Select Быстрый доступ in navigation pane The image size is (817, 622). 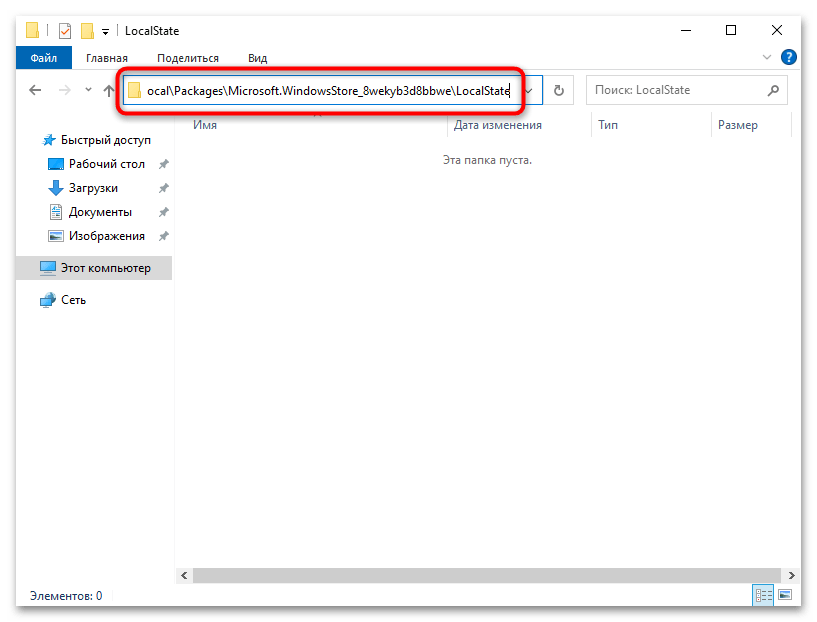click(105, 140)
